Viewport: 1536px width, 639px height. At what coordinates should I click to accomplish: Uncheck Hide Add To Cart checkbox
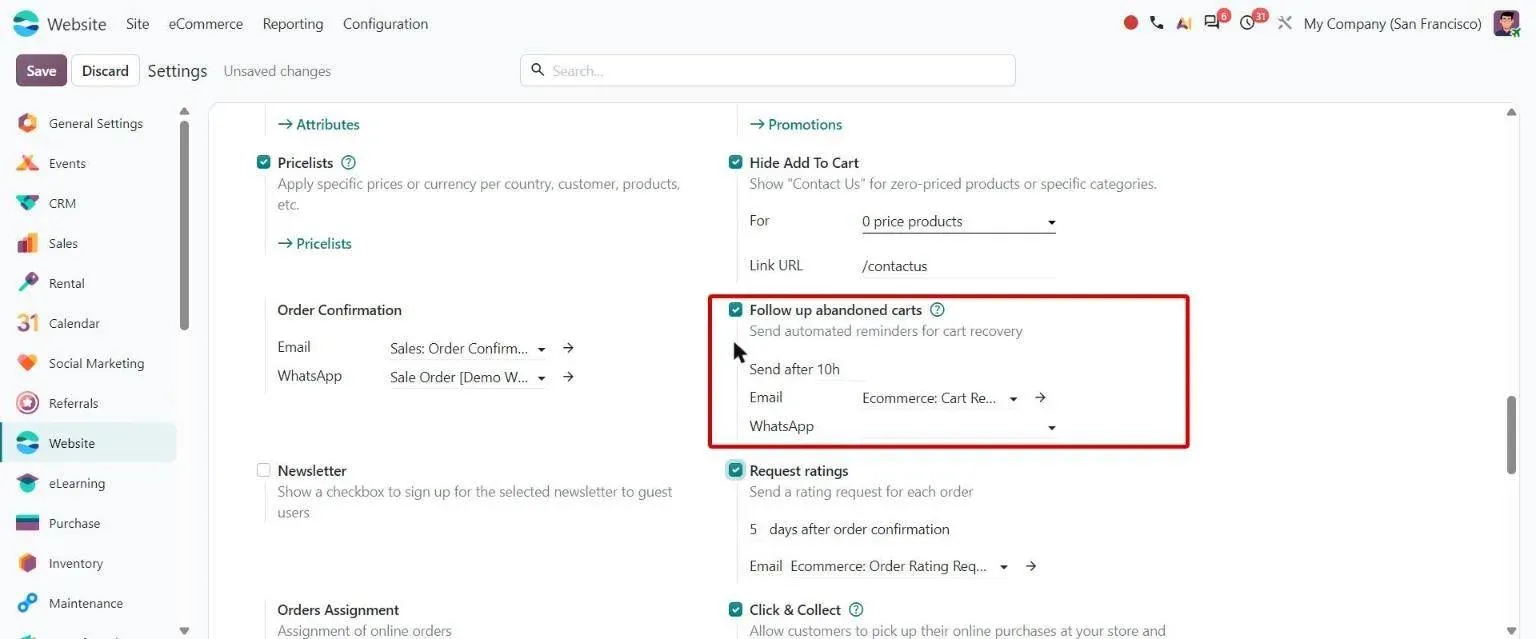736,162
